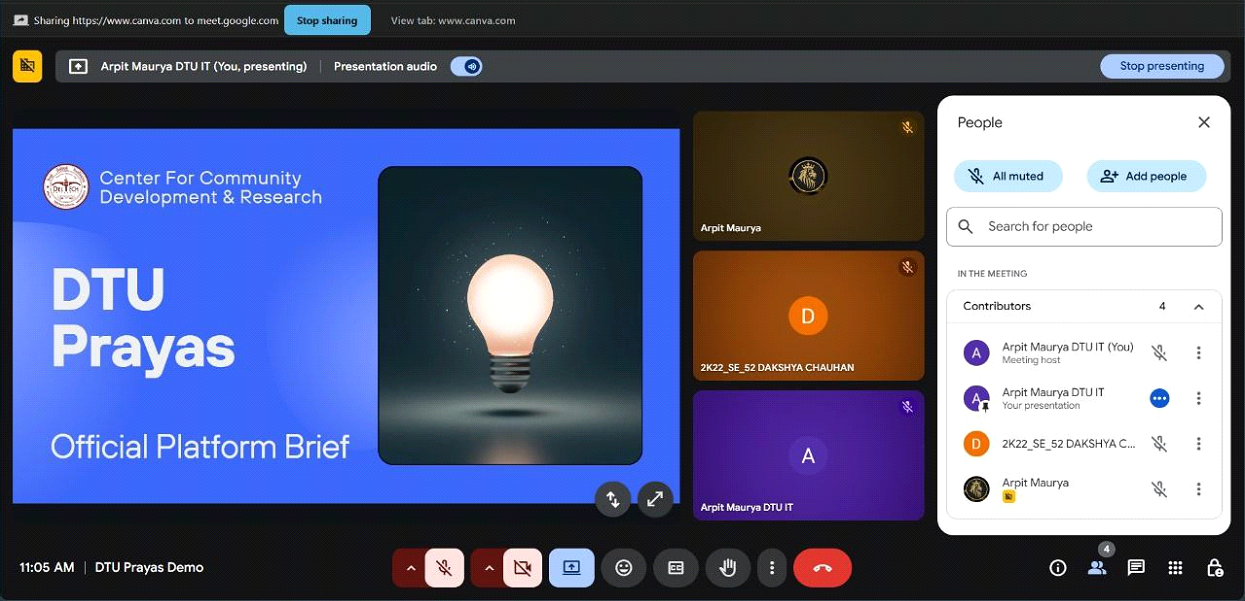1245x601 pixels.
Task: Click the DTU Prayas Demo meeting title
Action: click(x=149, y=567)
